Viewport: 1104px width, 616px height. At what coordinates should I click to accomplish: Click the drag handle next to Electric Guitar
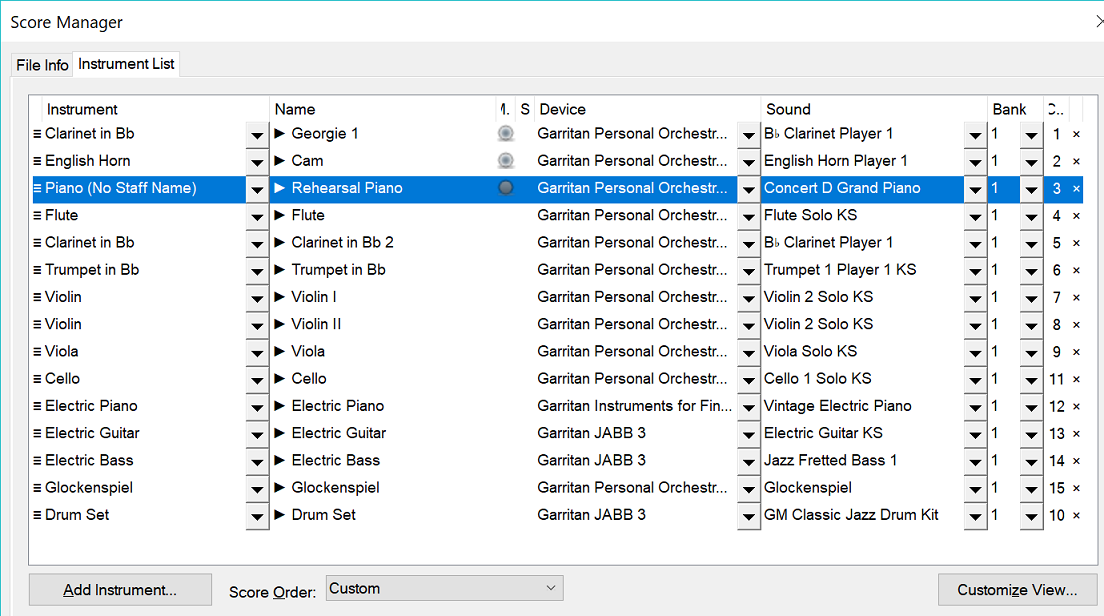[x=37, y=434]
